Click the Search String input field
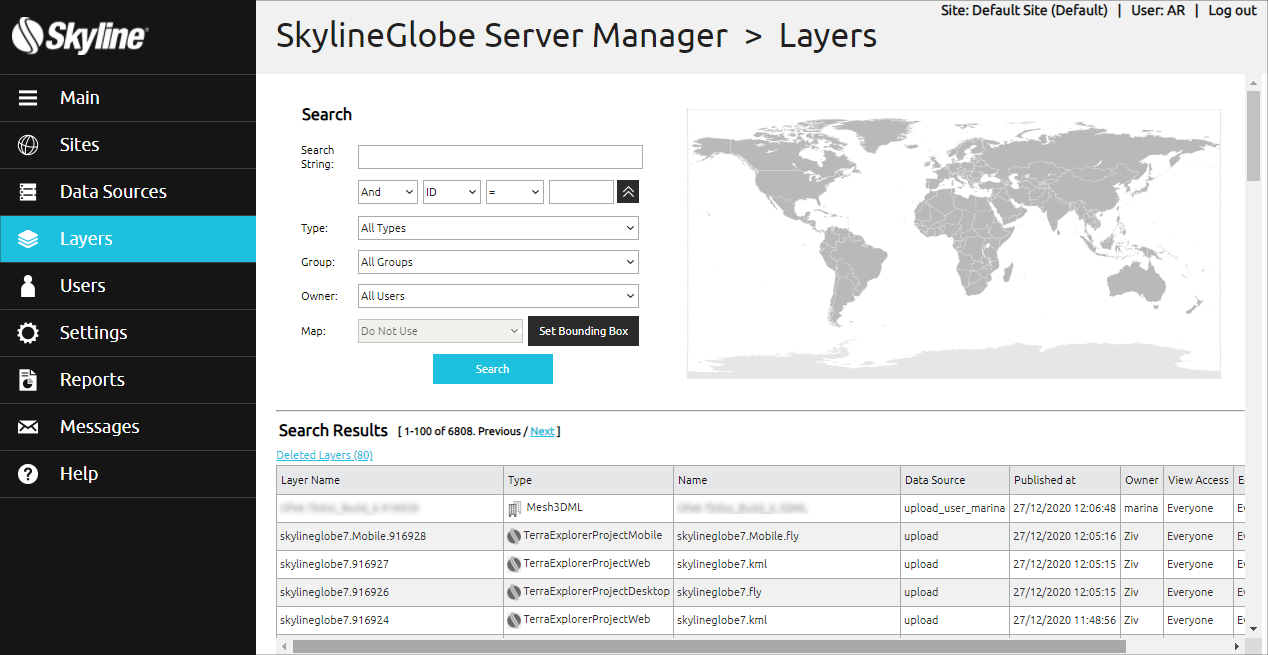This screenshot has height=655, width=1268. tap(500, 157)
